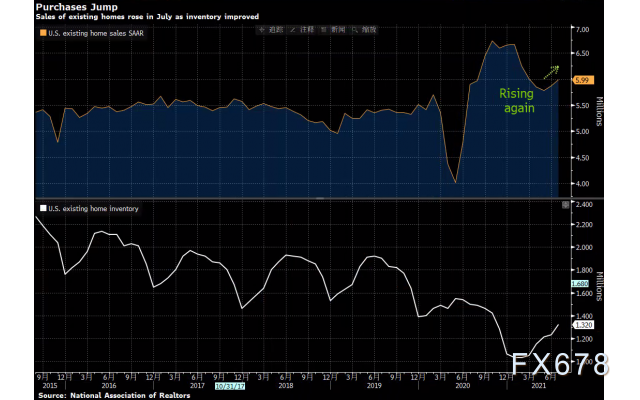The image size is (640, 400).
Task: Select the 5.99 last-value tag on sales axis
Action: pos(585,79)
